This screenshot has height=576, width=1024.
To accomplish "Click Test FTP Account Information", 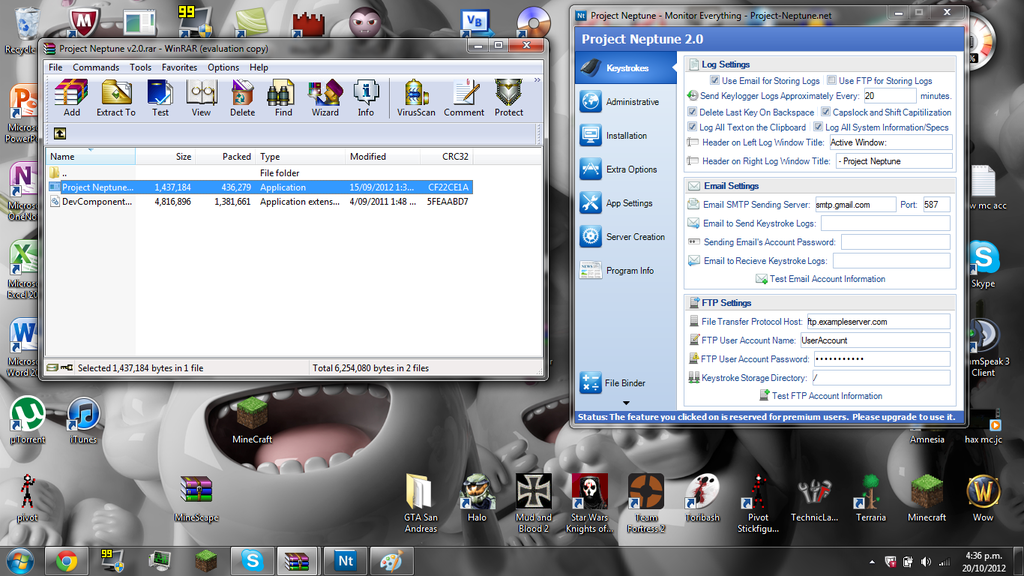I will 826,396.
